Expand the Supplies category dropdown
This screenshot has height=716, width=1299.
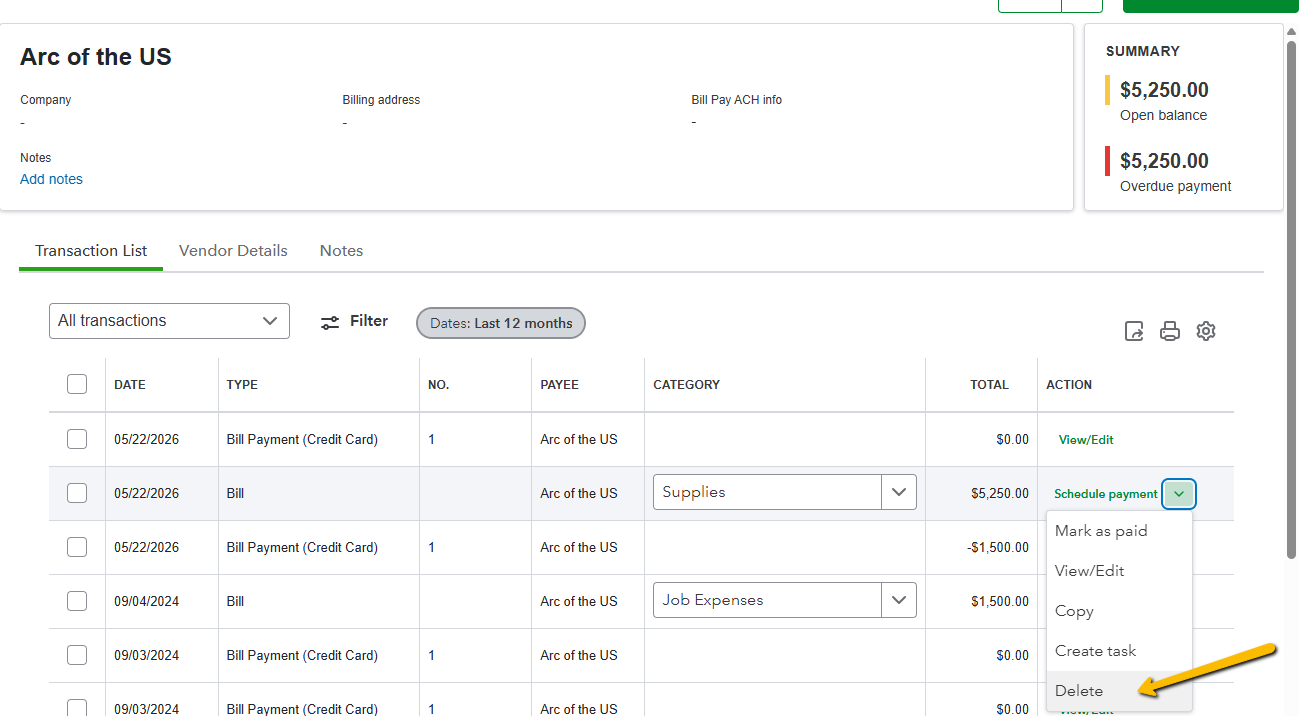tap(898, 492)
